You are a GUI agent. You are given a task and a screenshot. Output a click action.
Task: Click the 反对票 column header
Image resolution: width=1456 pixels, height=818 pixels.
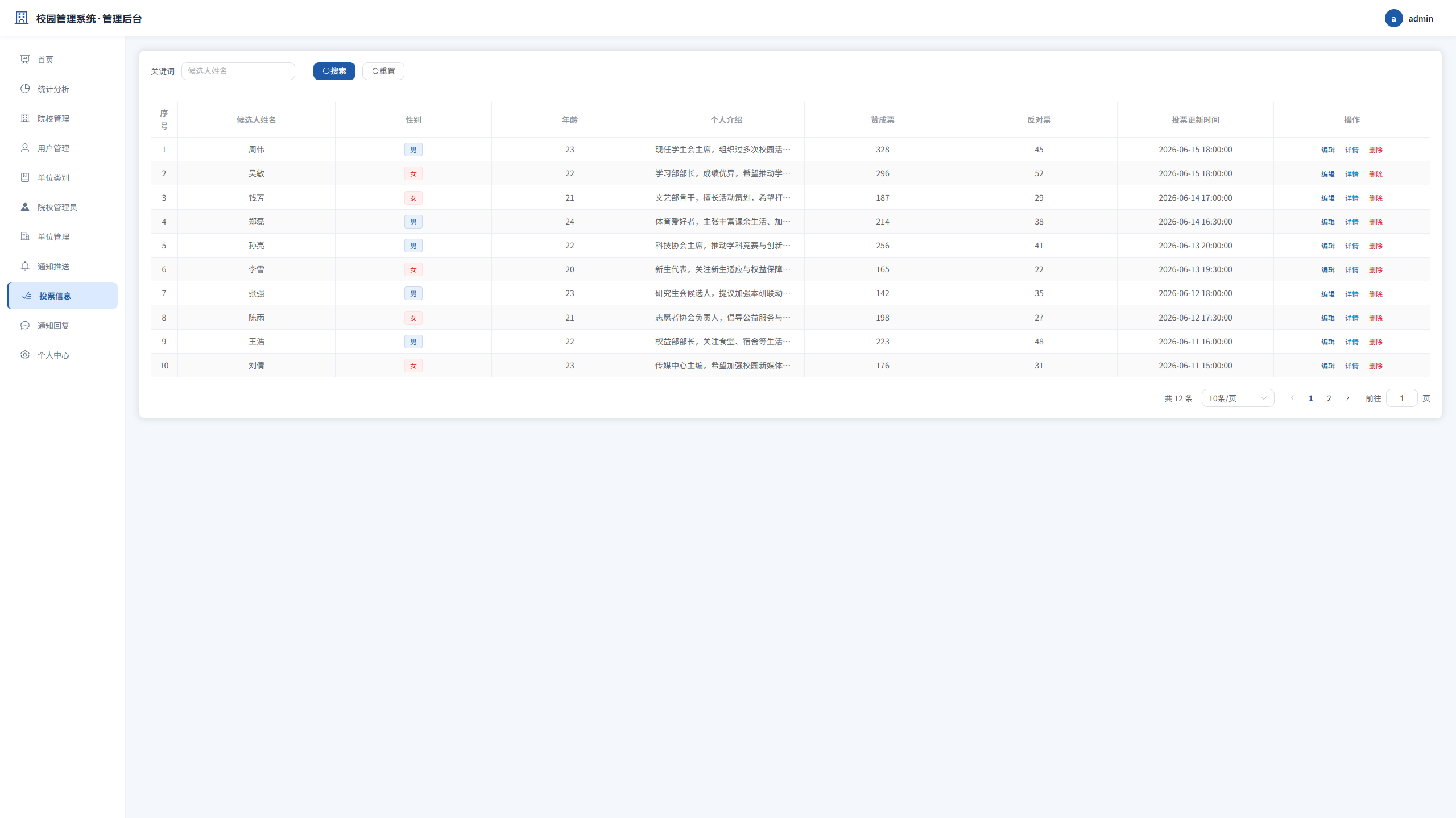pyautogui.click(x=1039, y=120)
